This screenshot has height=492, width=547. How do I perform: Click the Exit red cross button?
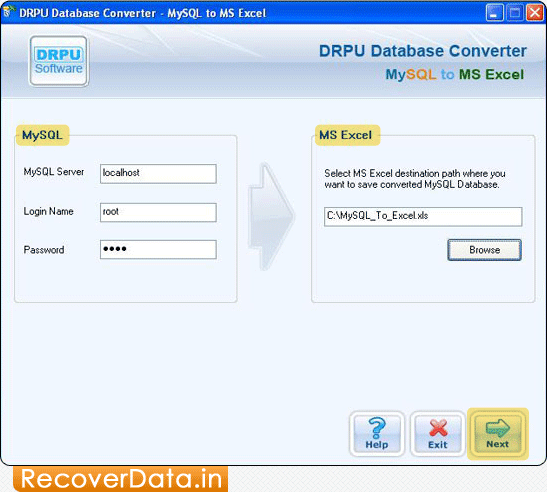coord(437,434)
